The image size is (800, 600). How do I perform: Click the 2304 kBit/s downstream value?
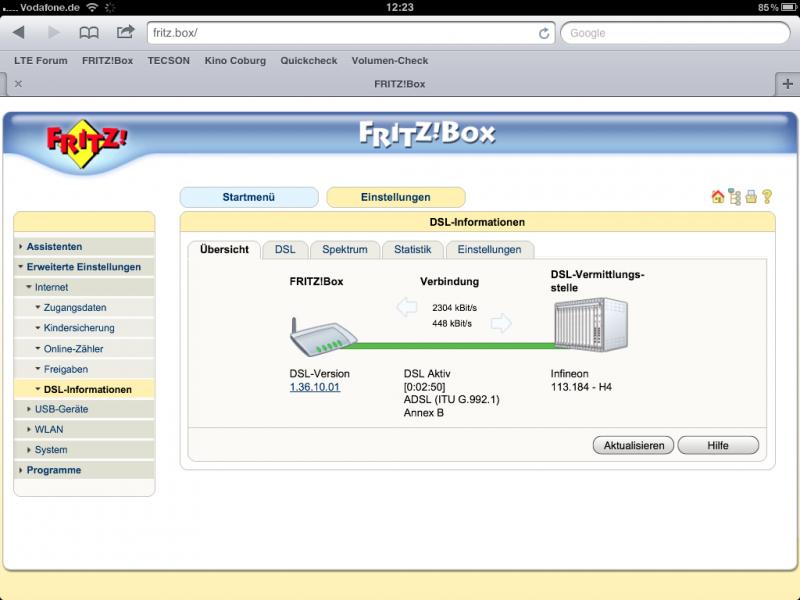(x=454, y=308)
